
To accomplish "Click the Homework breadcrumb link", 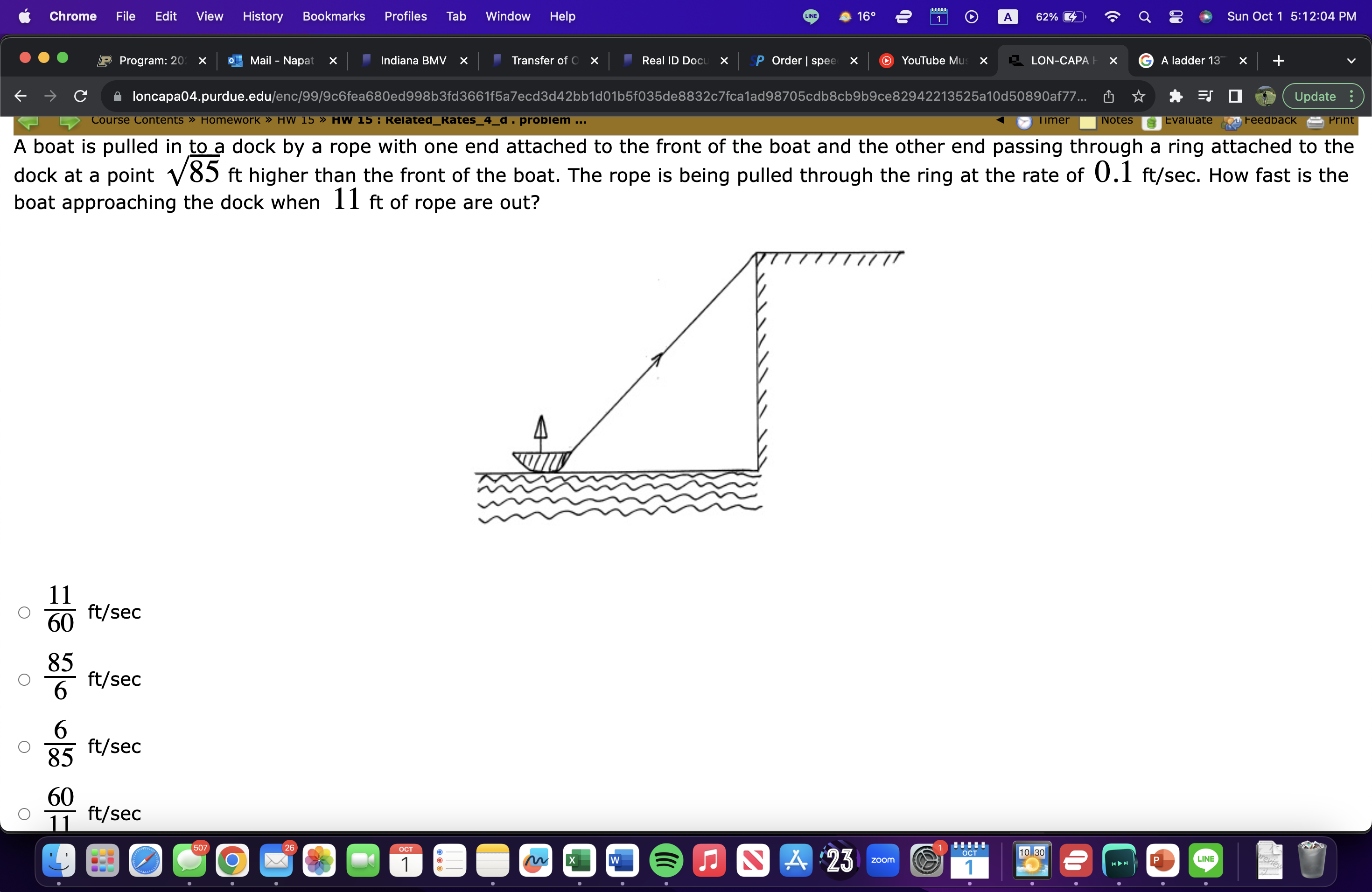I will coord(230,120).
